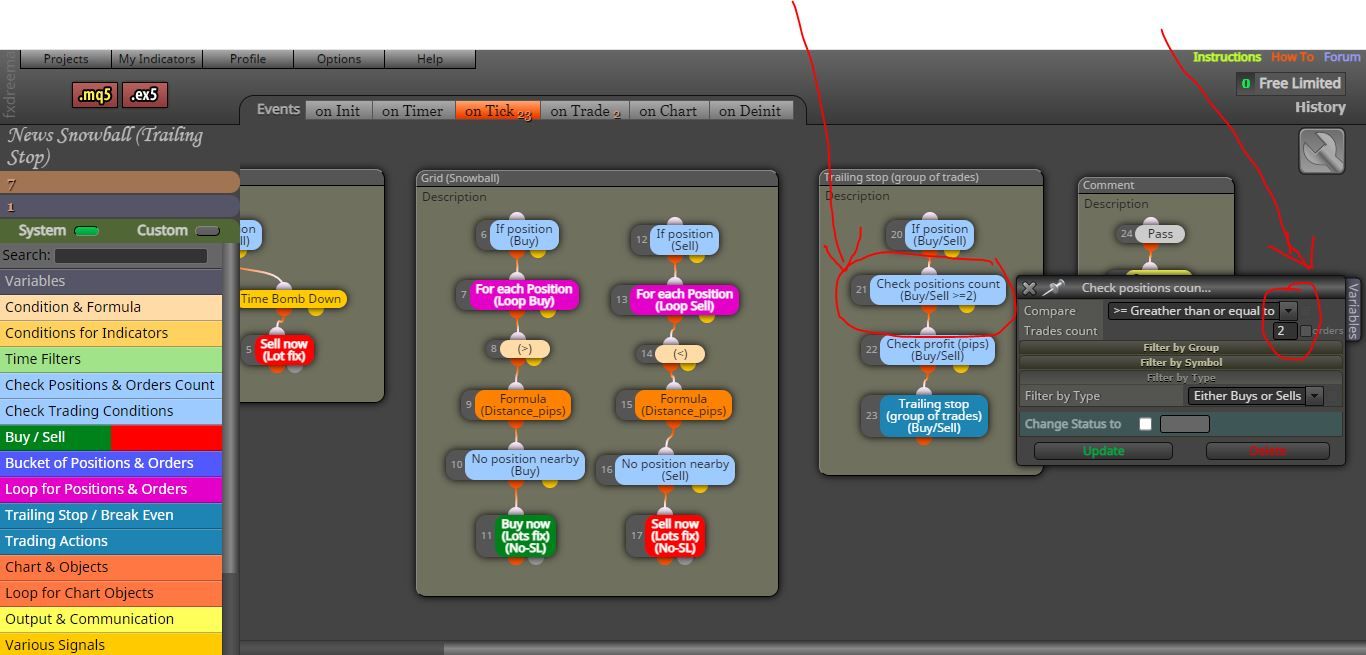Toggle the orders checkbox

click(x=1305, y=331)
